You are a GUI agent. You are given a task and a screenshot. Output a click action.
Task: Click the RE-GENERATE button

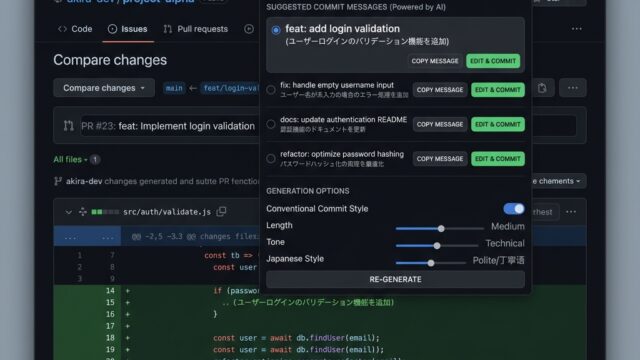[x=395, y=279]
